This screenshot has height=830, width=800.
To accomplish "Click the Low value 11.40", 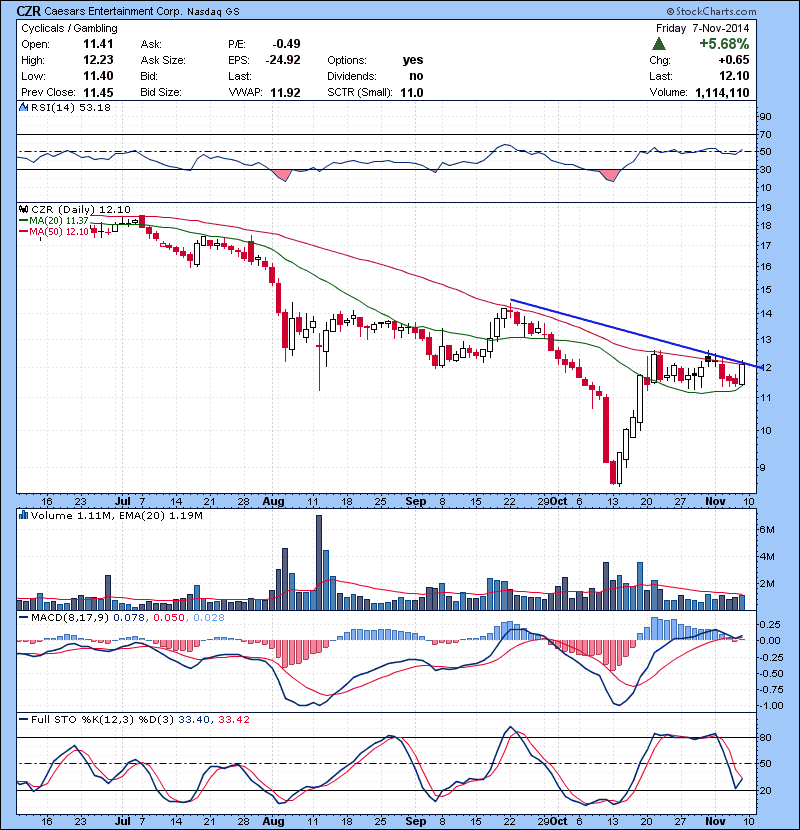I will [x=98, y=76].
